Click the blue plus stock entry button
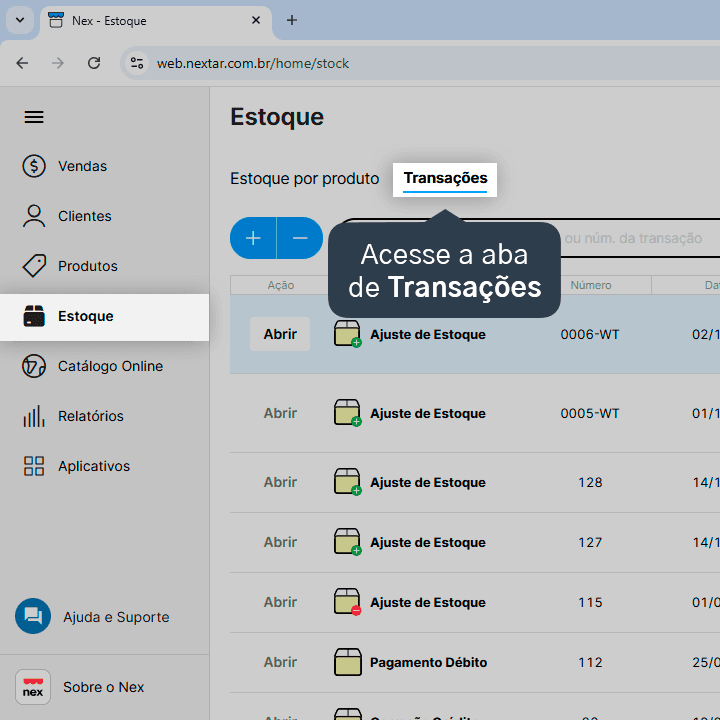720x720 pixels. pyautogui.click(x=253, y=238)
